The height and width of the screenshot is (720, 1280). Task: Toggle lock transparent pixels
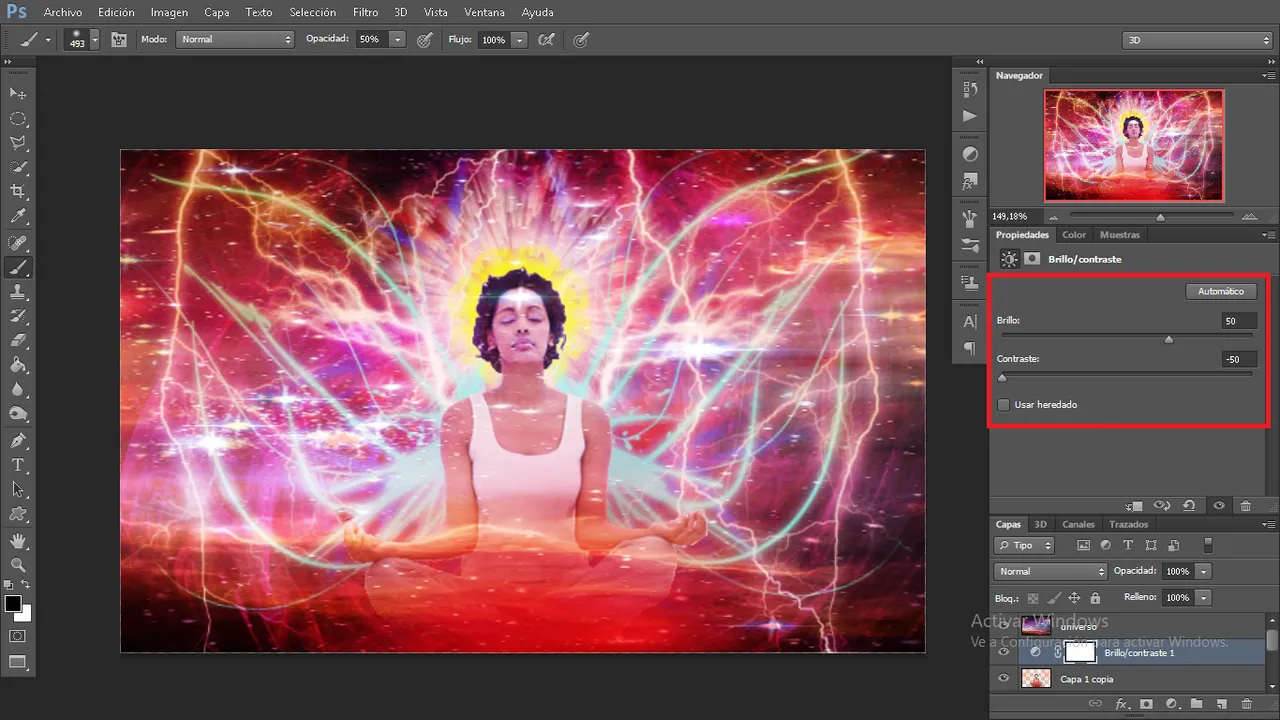(1033, 598)
